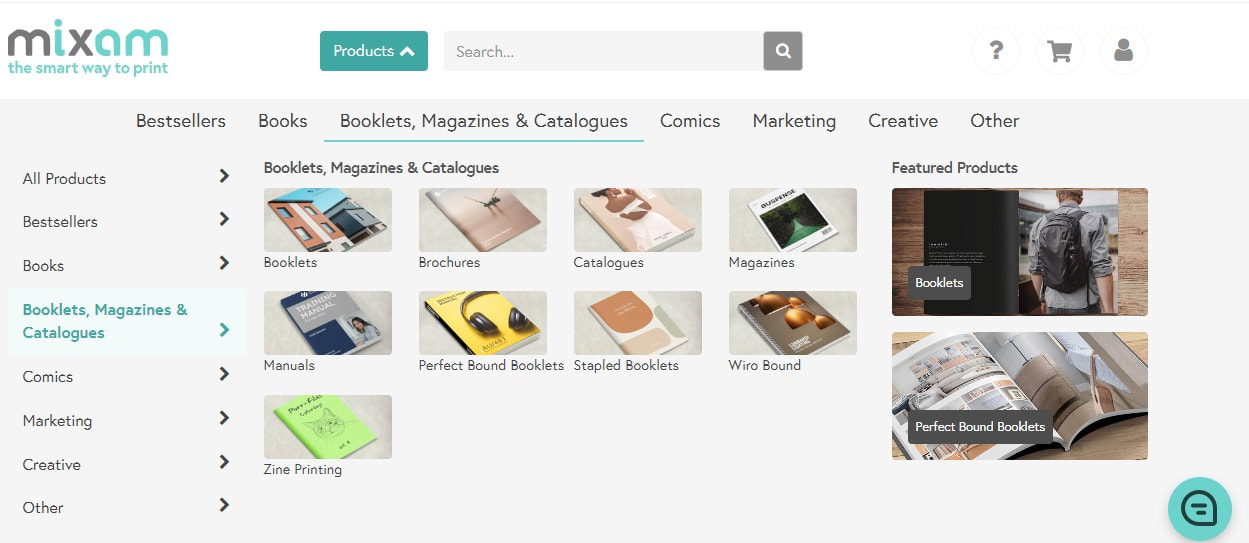Expand Creative chevron in sidebar
The width and height of the screenshot is (1249, 543).
[224, 462]
